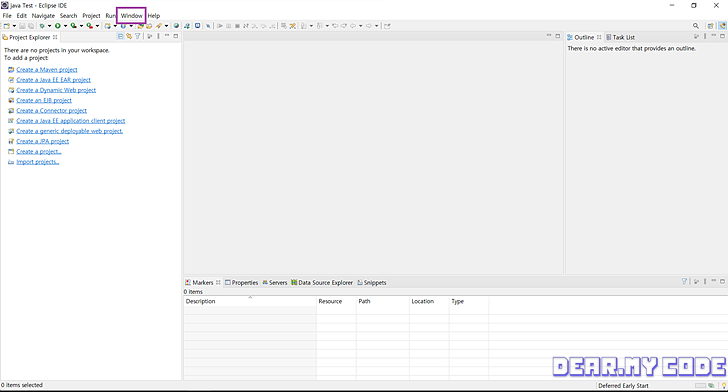The image size is (728, 392).
Task: Click the Save toolbar icon
Action: 22,26
